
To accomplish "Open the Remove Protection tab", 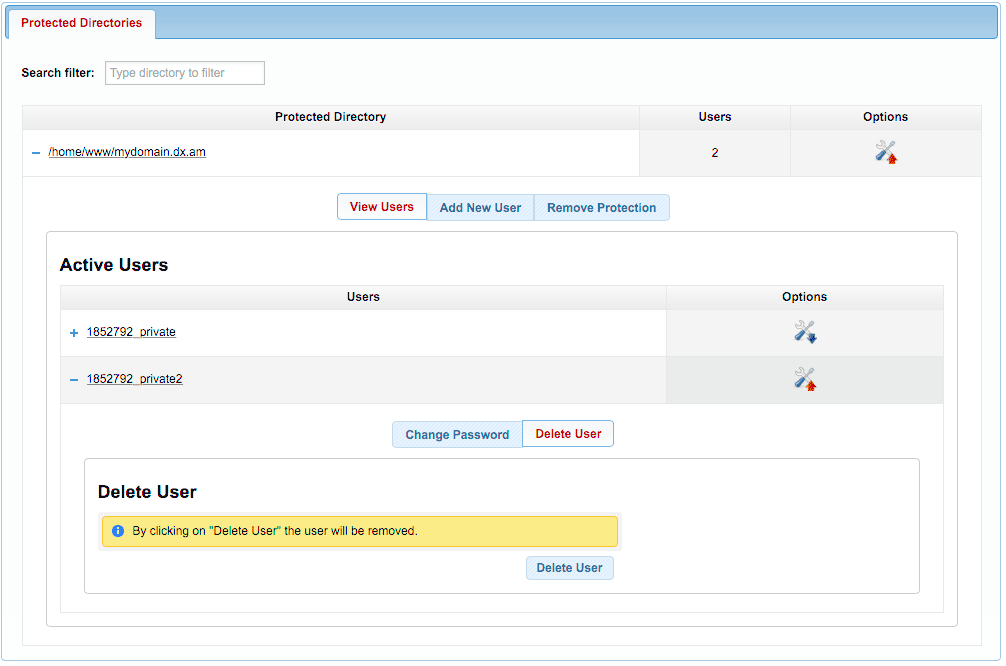I will [x=601, y=208].
